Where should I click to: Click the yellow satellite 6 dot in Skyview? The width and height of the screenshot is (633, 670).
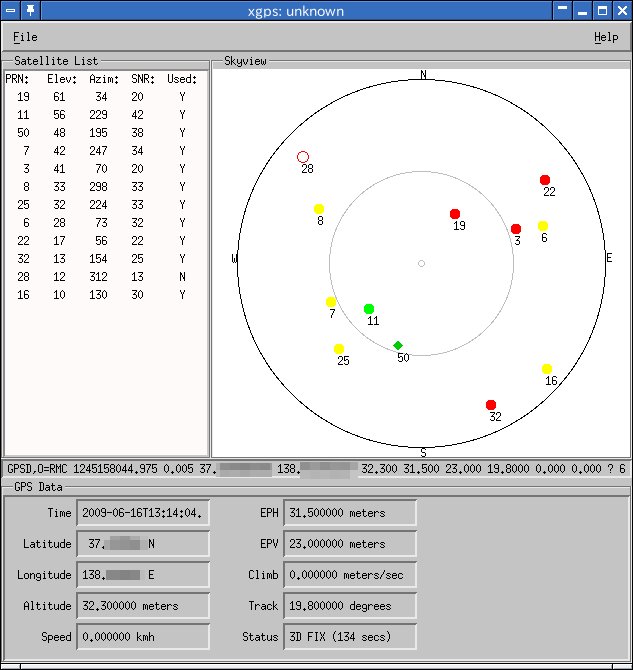(543, 226)
